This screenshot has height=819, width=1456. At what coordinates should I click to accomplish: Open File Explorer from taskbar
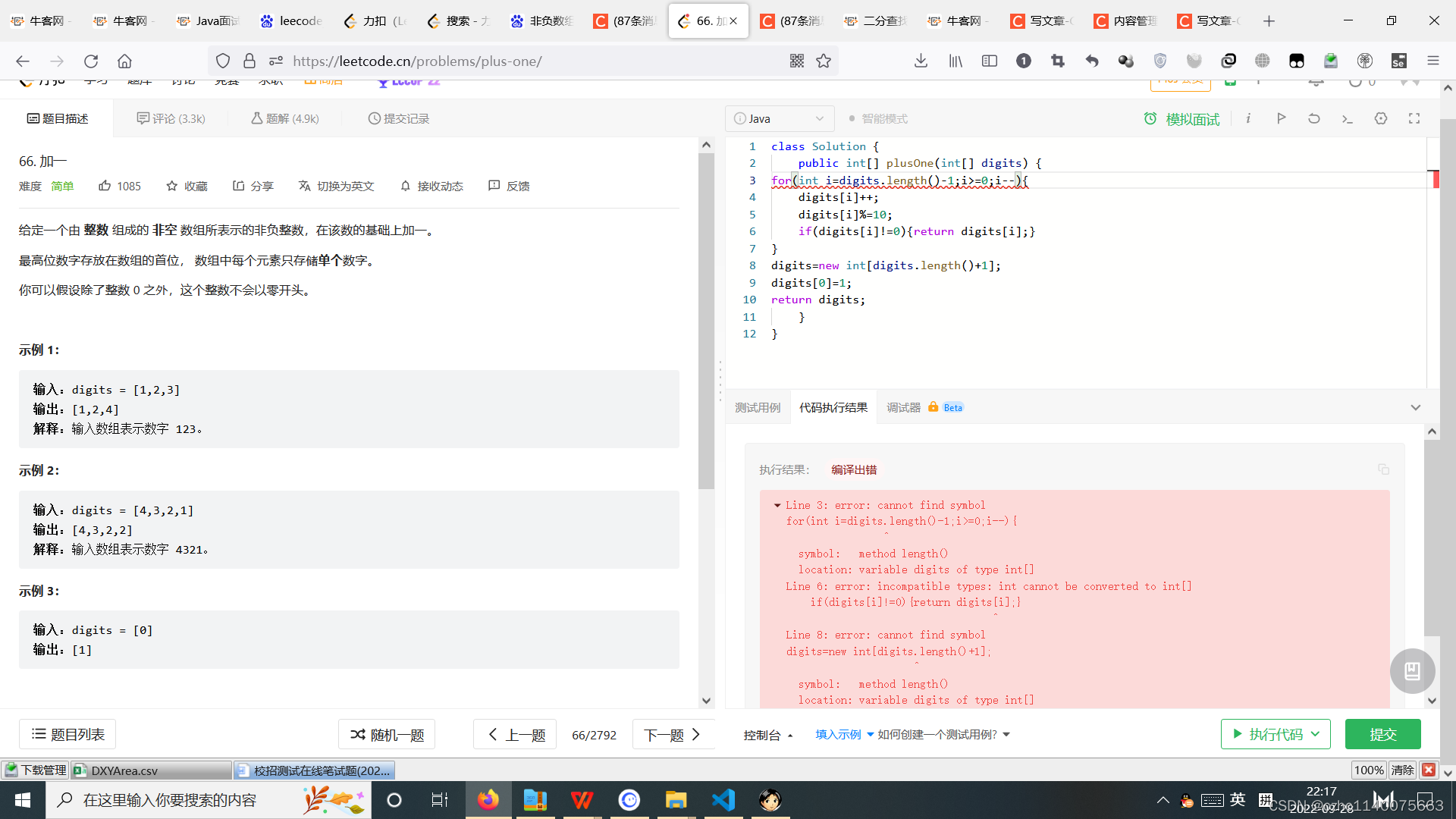676,800
